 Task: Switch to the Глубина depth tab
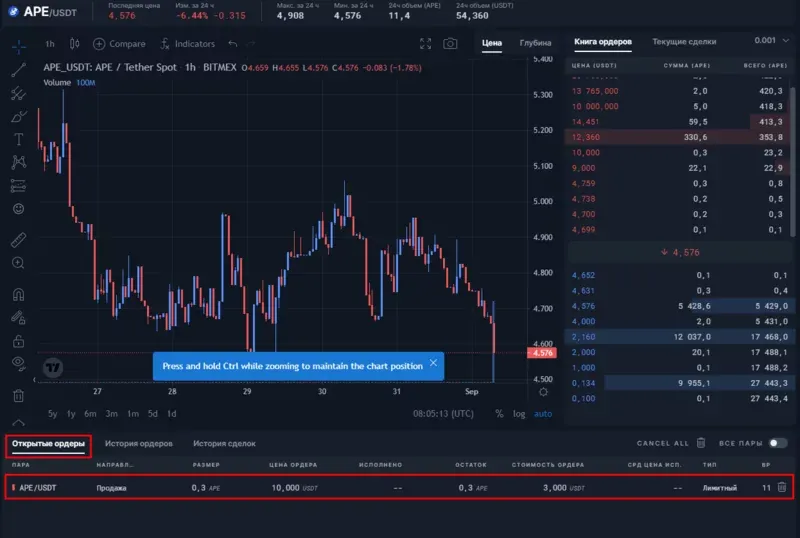click(535, 43)
